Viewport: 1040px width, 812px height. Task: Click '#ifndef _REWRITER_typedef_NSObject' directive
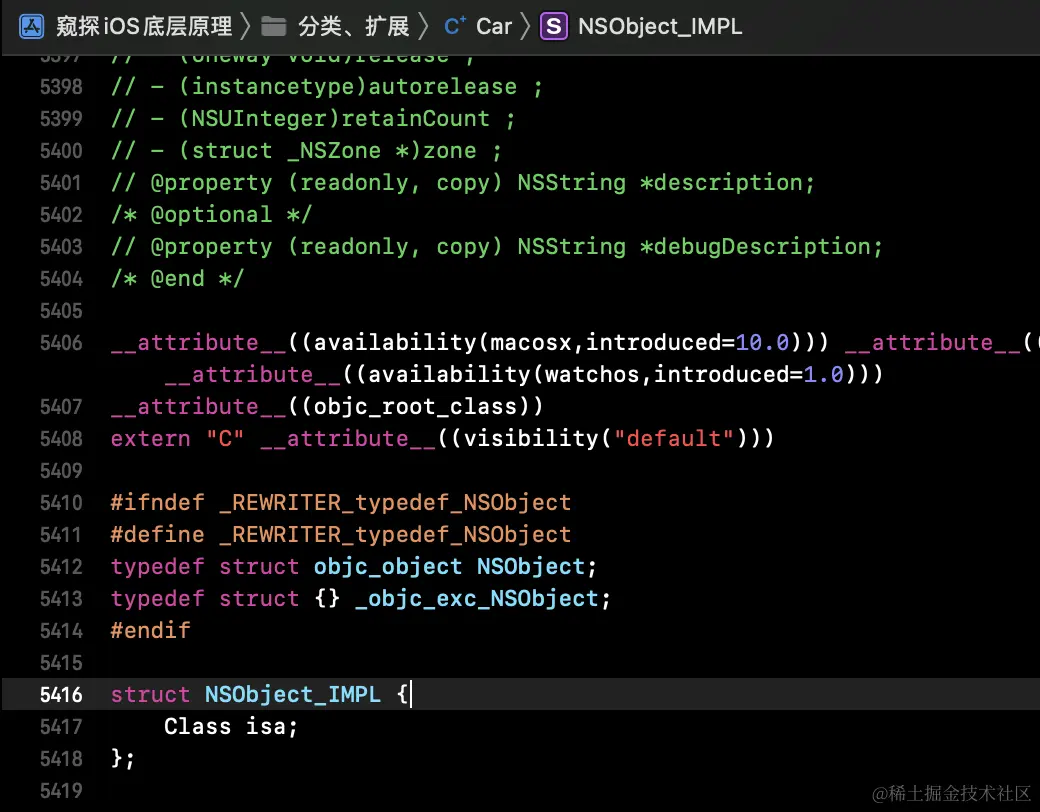(x=340, y=503)
